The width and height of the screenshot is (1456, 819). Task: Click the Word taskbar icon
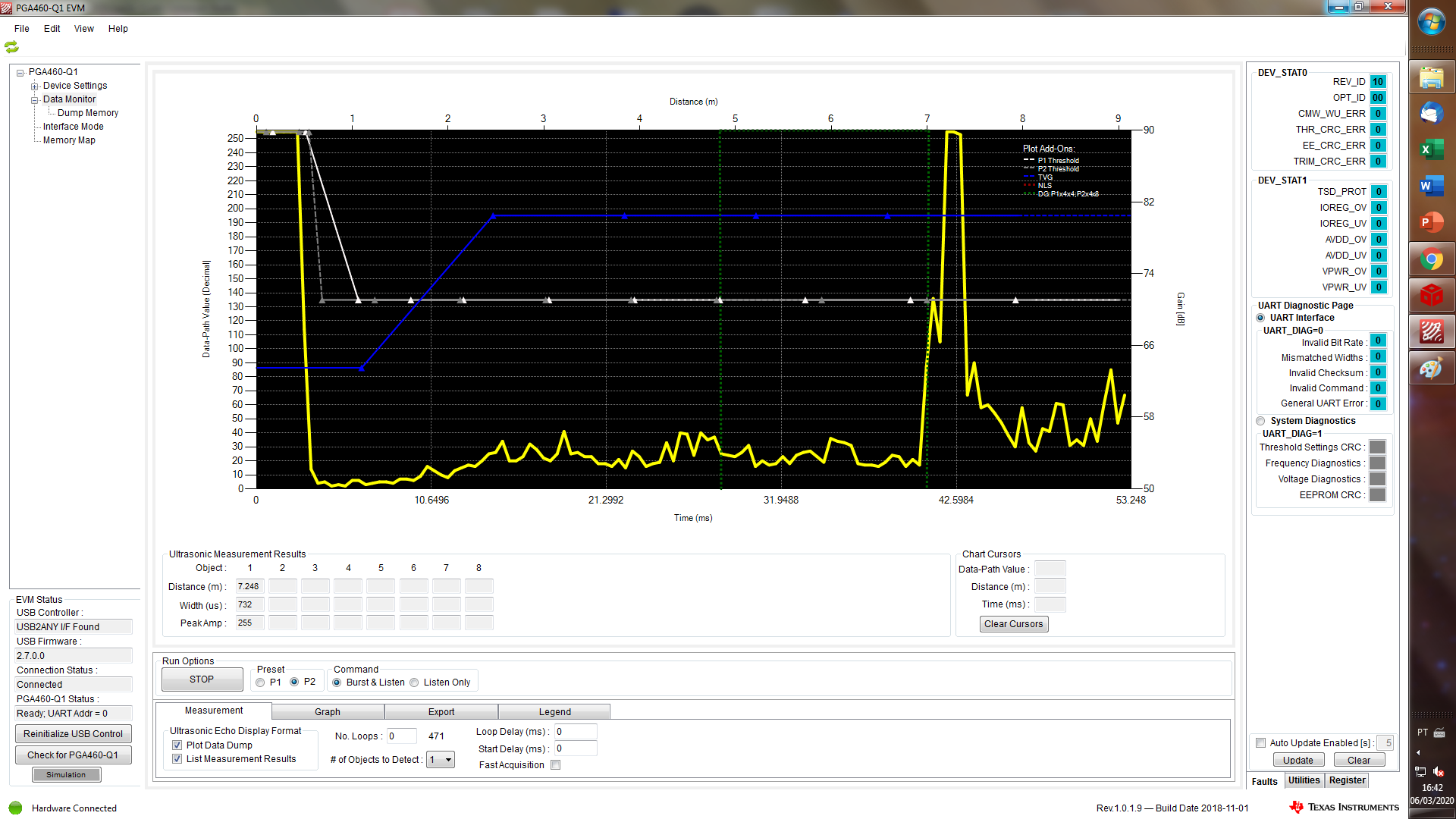pyautogui.click(x=1431, y=186)
